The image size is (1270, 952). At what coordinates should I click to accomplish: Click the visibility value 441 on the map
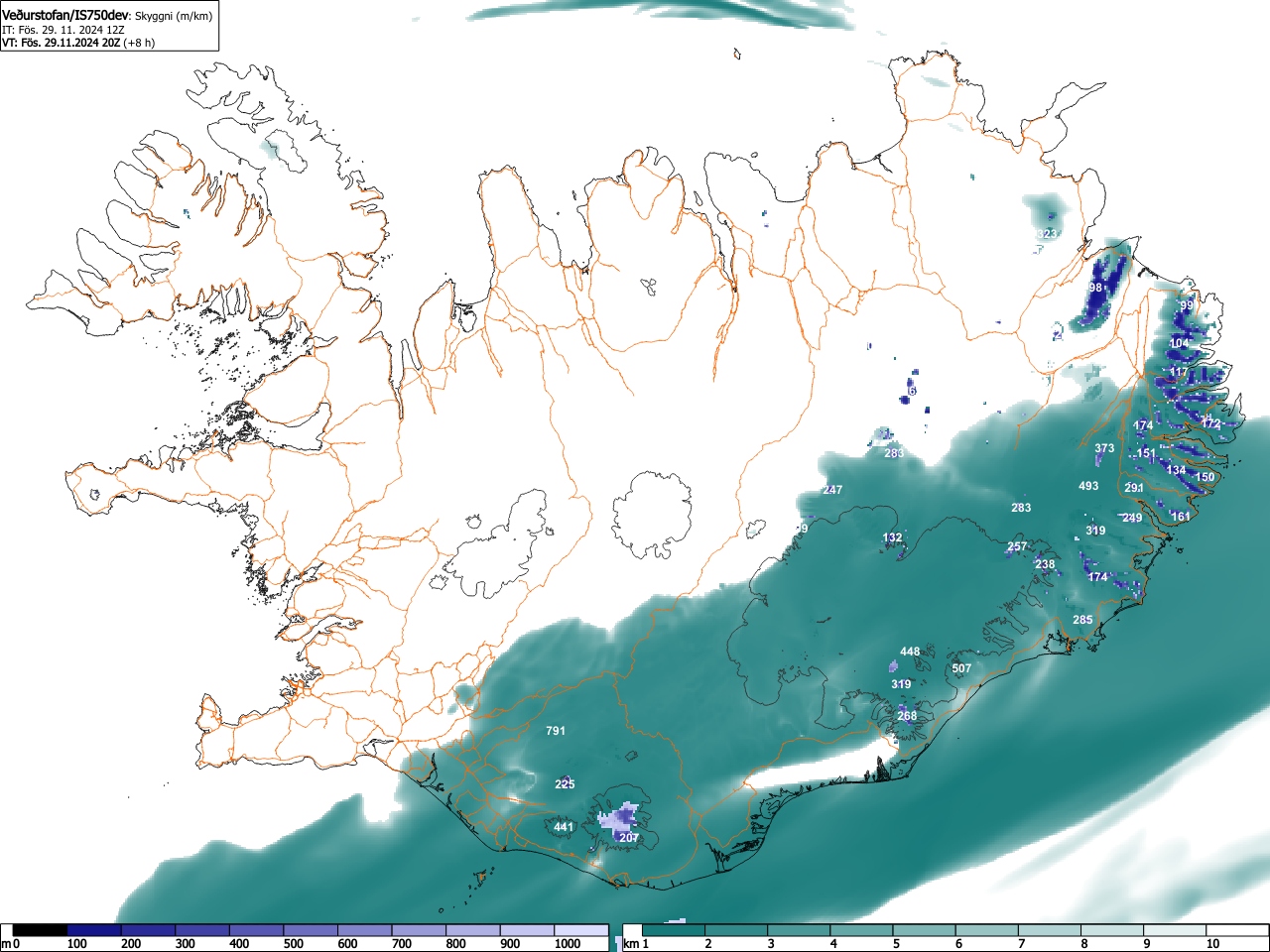pos(564,827)
